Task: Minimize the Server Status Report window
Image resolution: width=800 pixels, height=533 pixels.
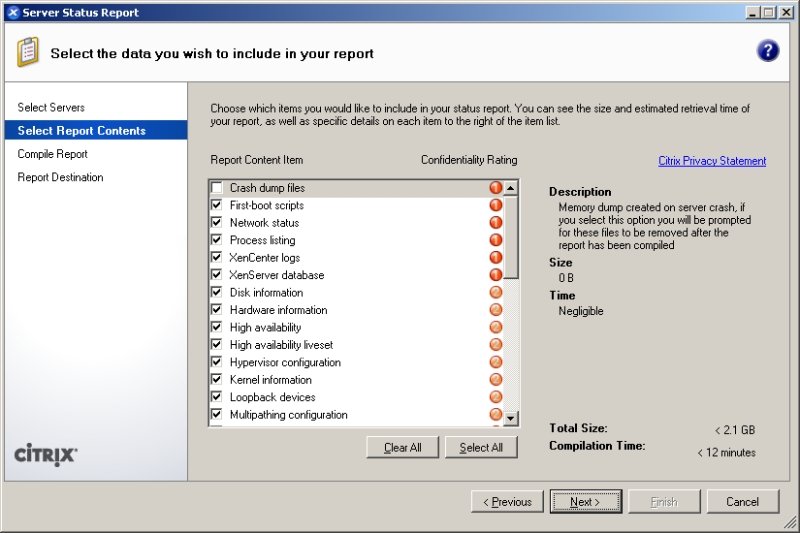Action: point(752,13)
